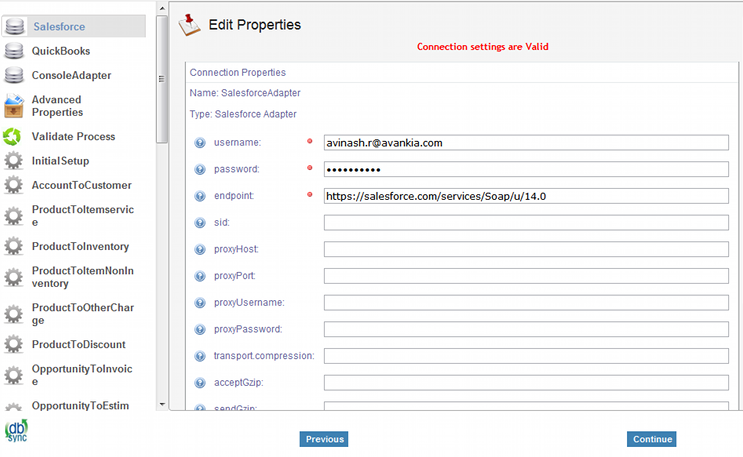Click the empty proxyPort field
The width and height of the screenshot is (743, 457).
point(526,276)
